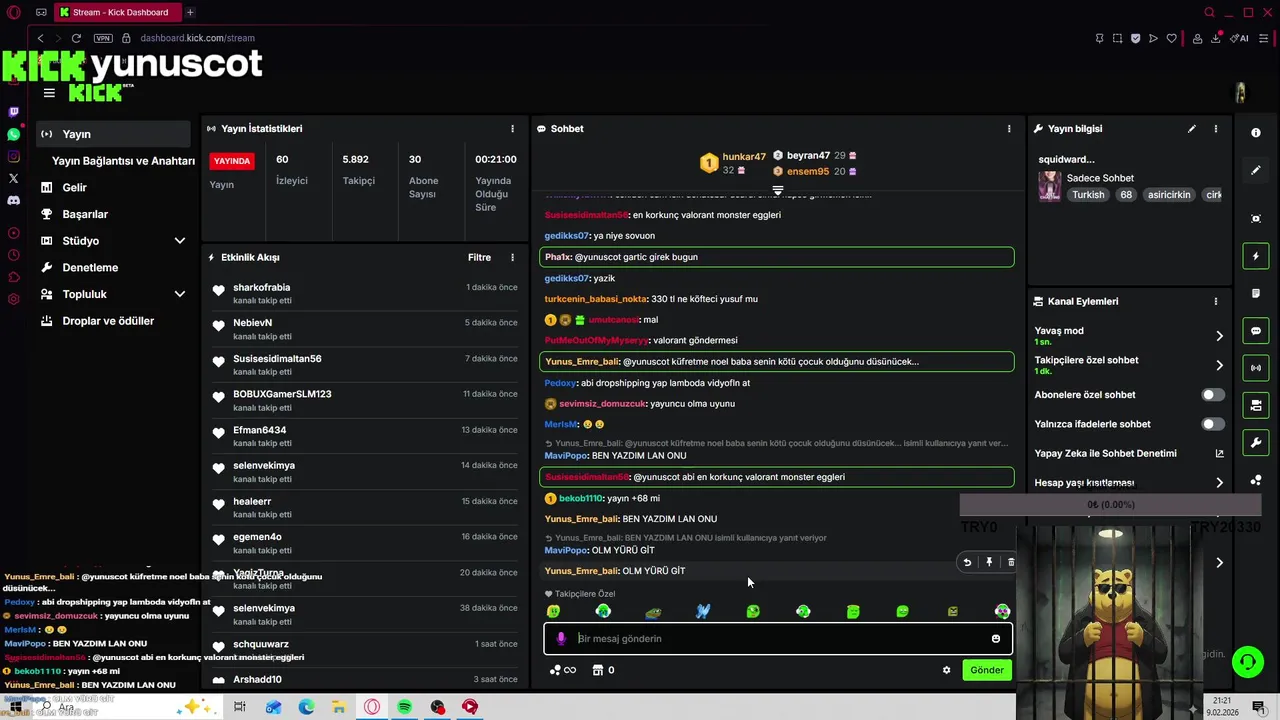Image resolution: width=1280 pixels, height=720 pixels.
Task: Open options menu of Etkinlik Akışı panel
Action: [512, 257]
